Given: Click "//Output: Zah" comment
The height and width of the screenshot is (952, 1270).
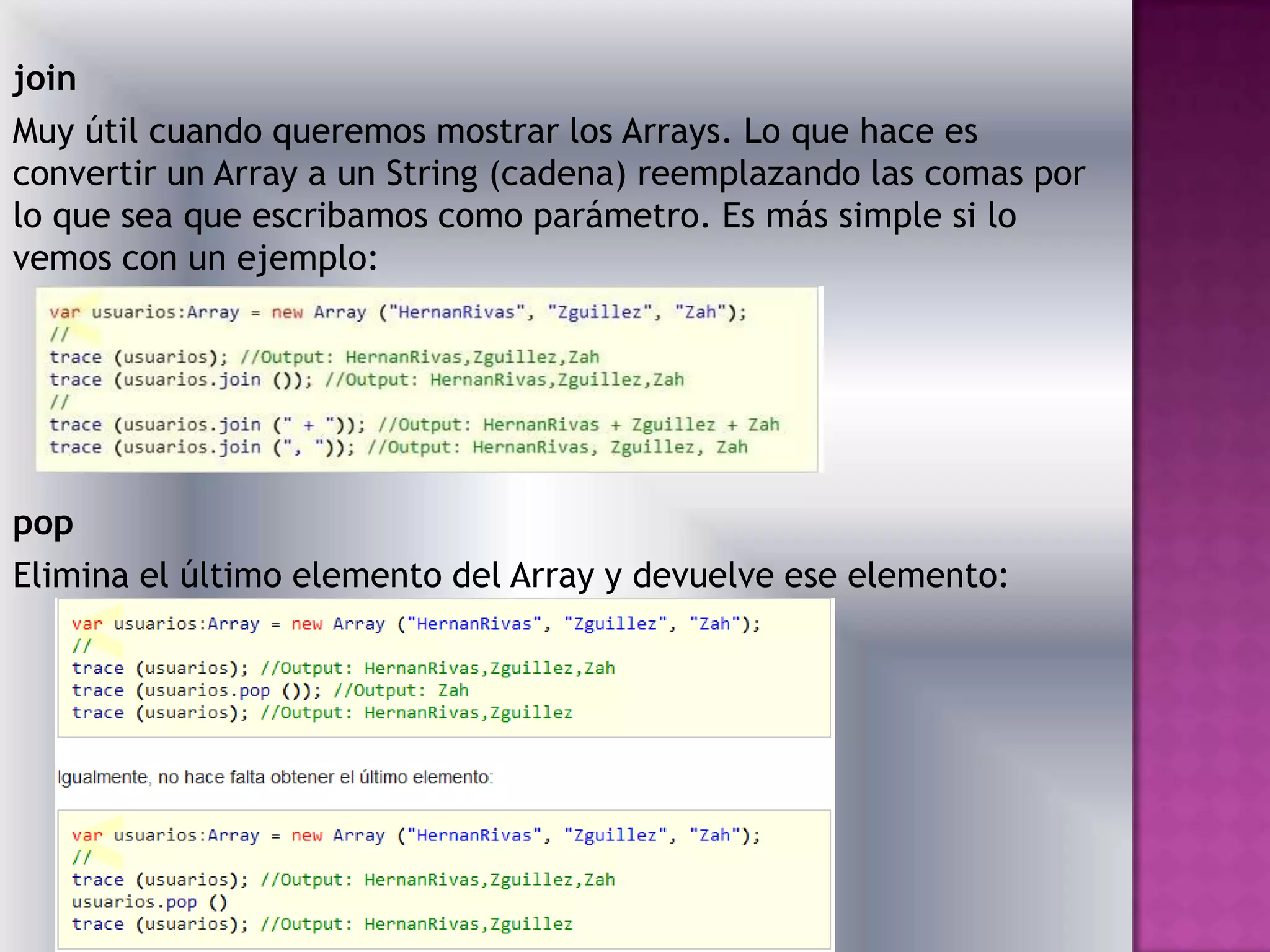Looking at the screenshot, I should point(401,690).
